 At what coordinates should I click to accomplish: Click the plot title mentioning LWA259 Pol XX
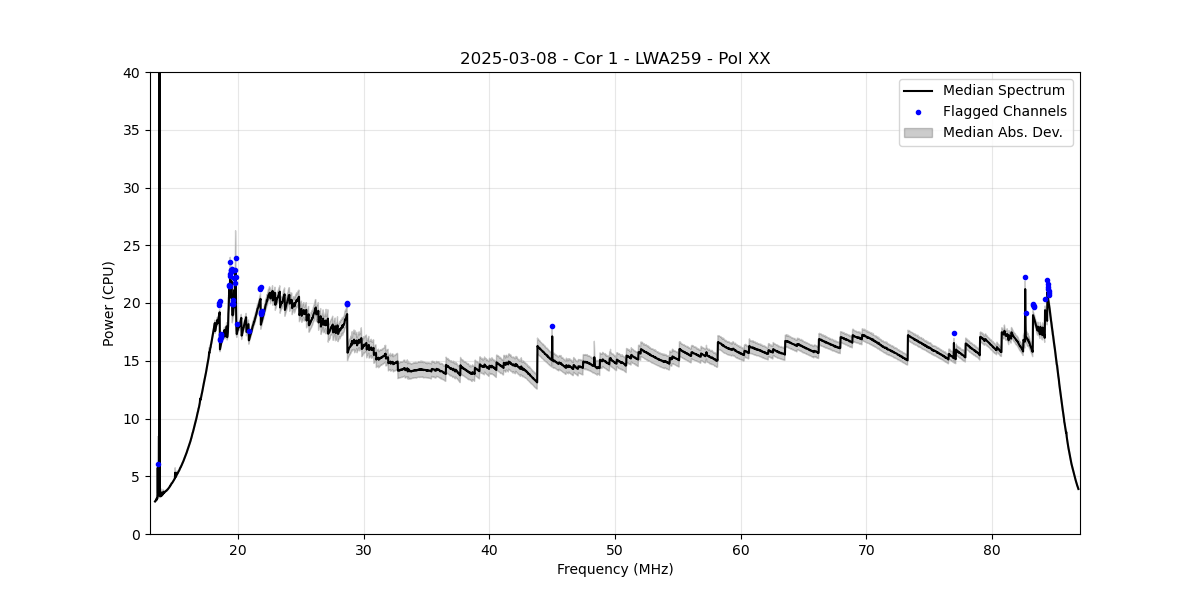click(615, 59)
